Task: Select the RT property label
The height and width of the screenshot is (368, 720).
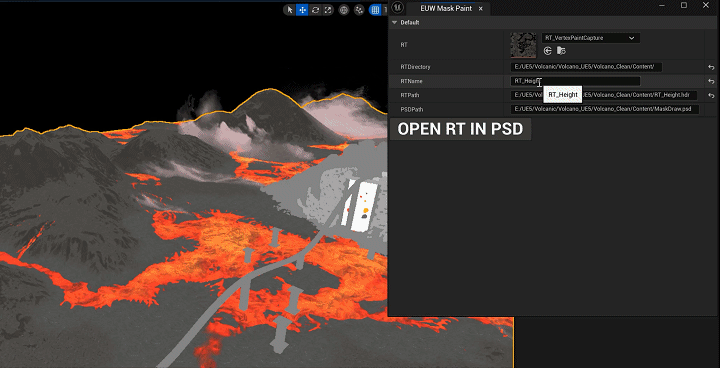Action: click(404, 45)
